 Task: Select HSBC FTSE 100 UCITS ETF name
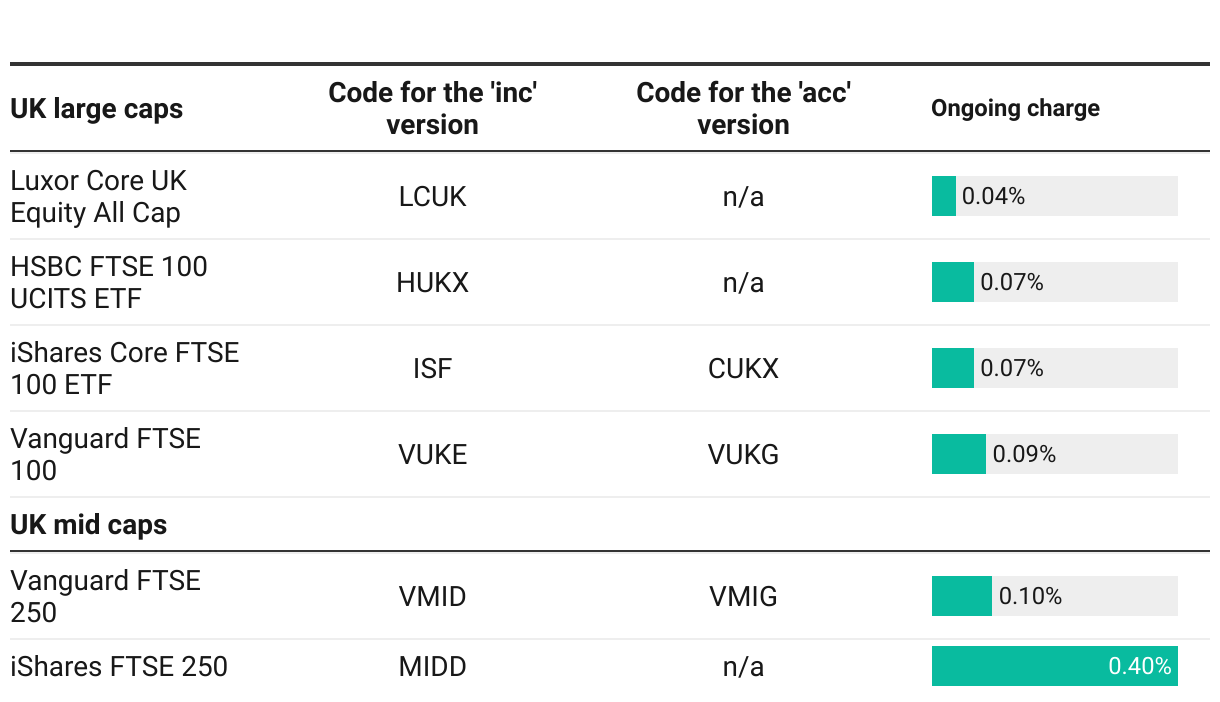tap(108, 282)
